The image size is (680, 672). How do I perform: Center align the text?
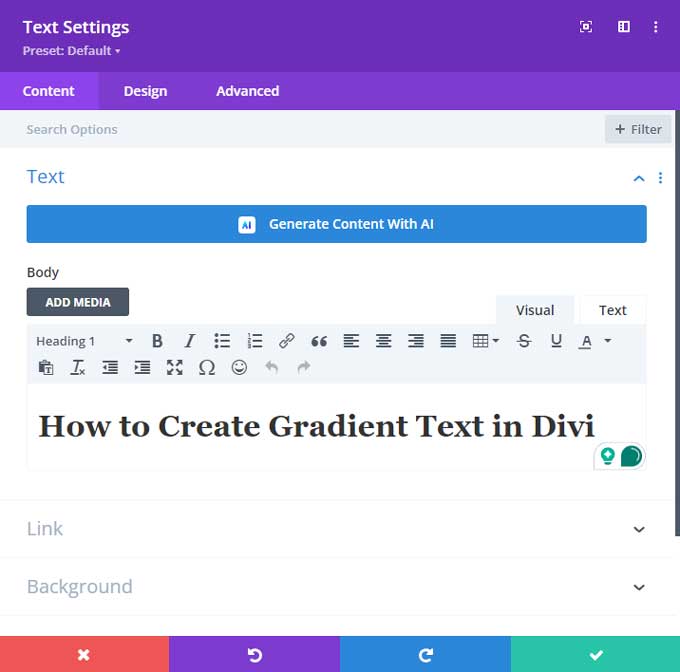tap(383, 341)
